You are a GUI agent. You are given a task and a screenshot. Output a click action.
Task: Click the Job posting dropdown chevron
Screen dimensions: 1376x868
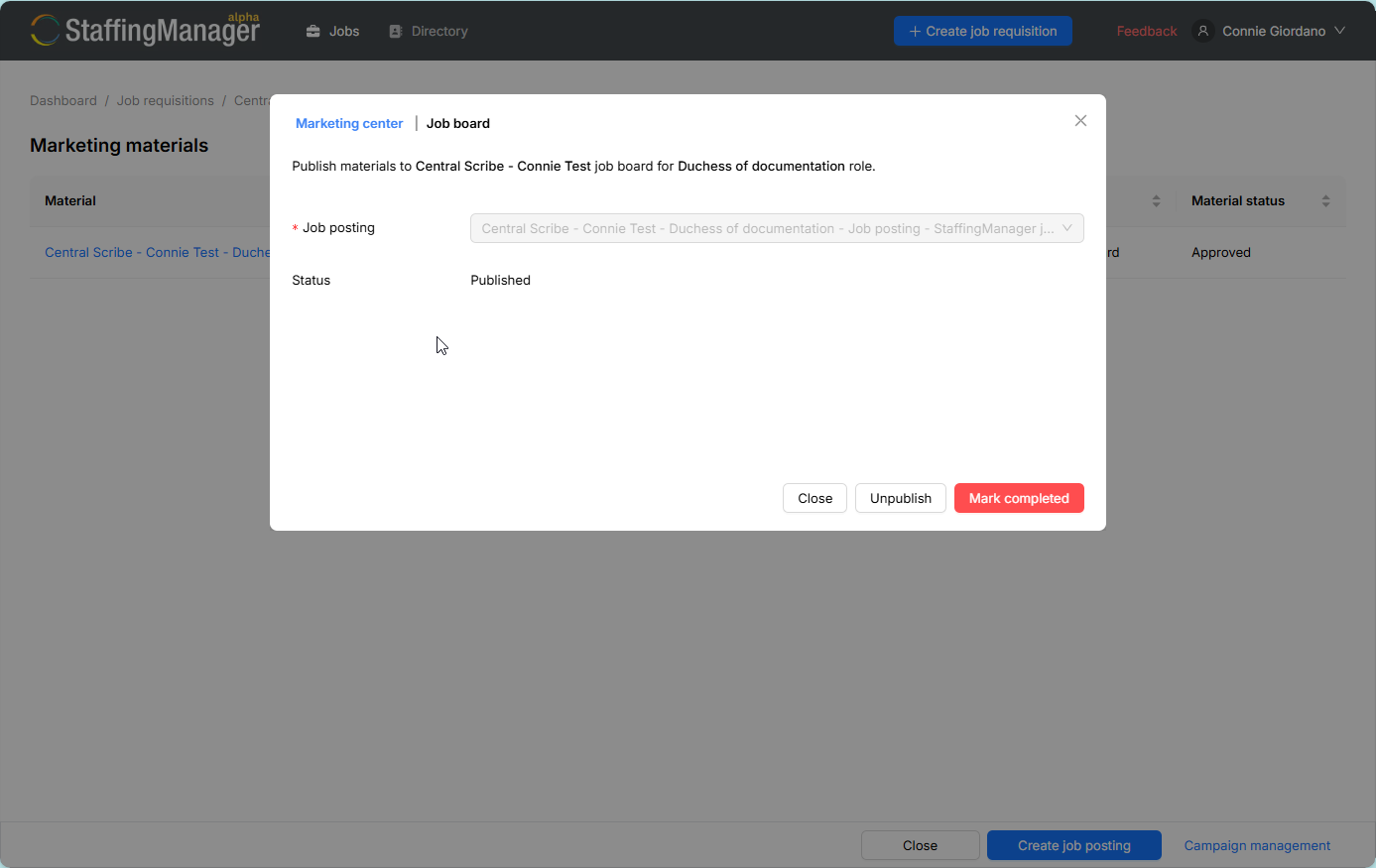click(1067, 228)
